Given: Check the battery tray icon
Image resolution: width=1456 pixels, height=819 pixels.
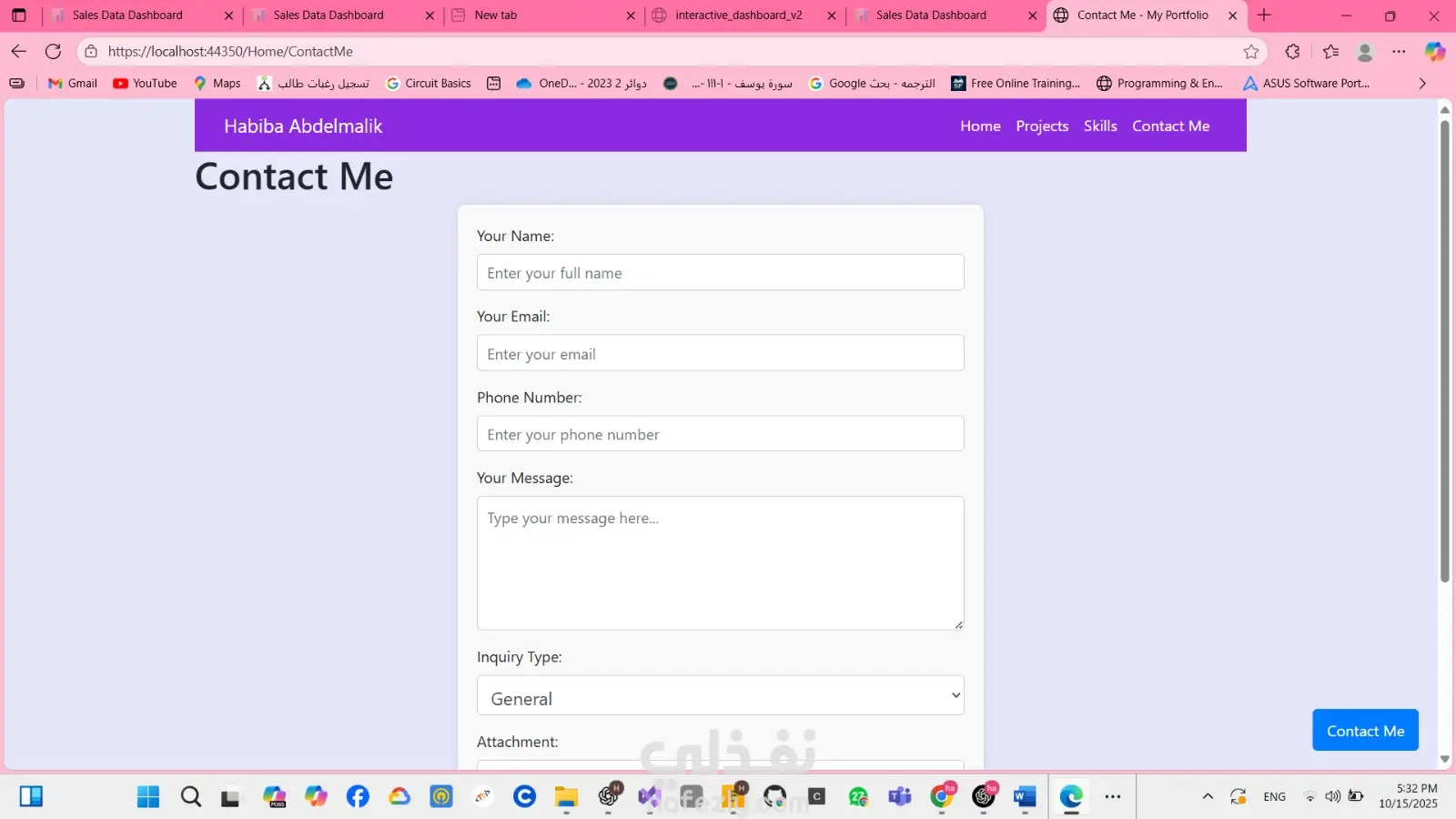Looking at the screenshot, I should [x=1356, y=797].
